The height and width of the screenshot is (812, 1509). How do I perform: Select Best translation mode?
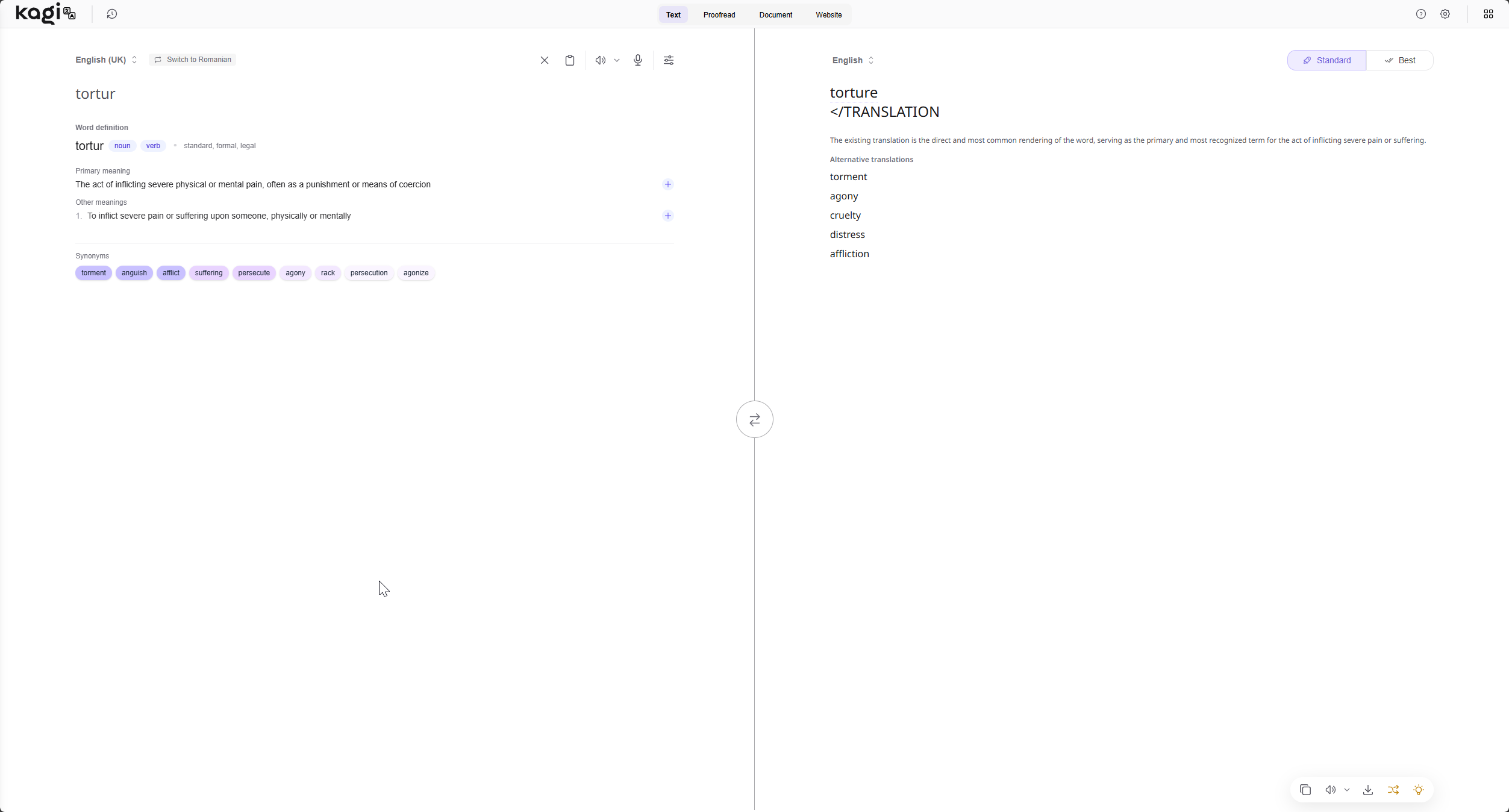click(x=1399, y=60)
